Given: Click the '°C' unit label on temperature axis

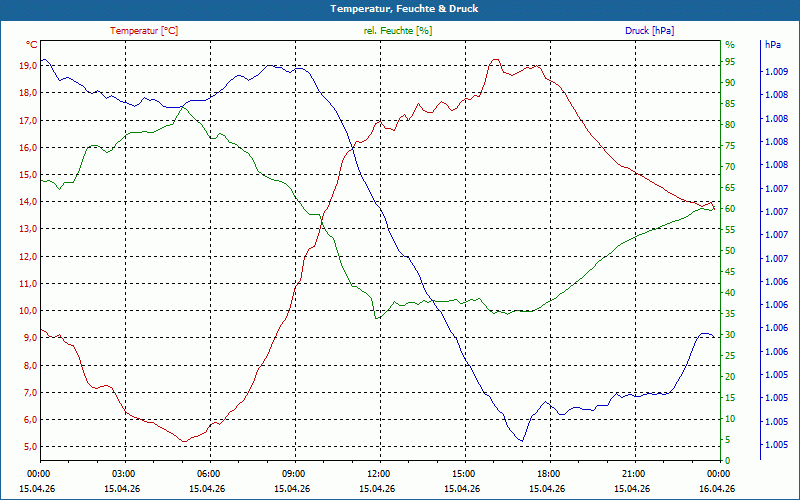Looking at the screenshot, I should coord(32,45).
